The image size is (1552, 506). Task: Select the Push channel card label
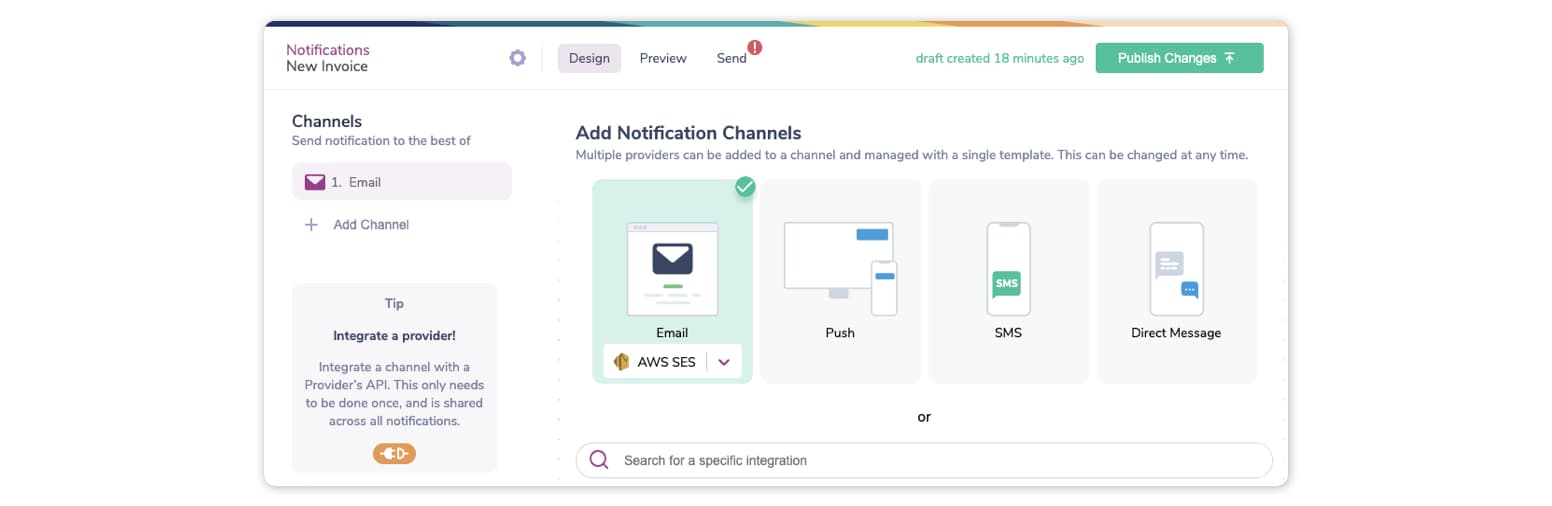(840, 333)
